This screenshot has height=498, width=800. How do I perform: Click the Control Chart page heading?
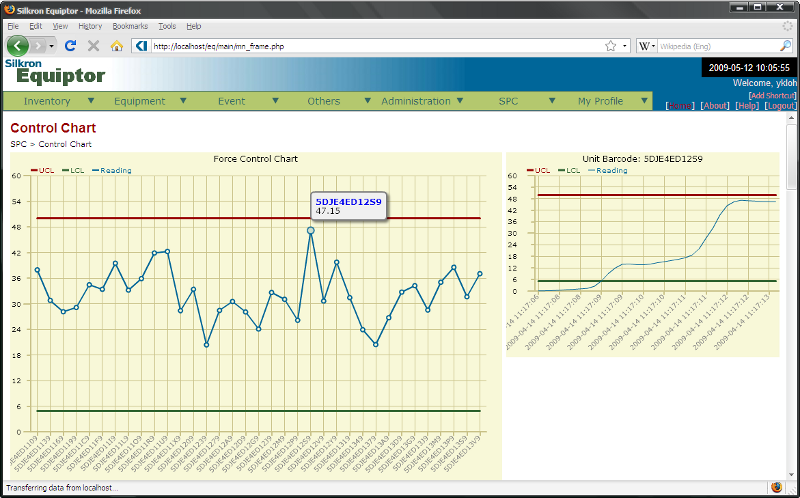[x=53, y=128]
